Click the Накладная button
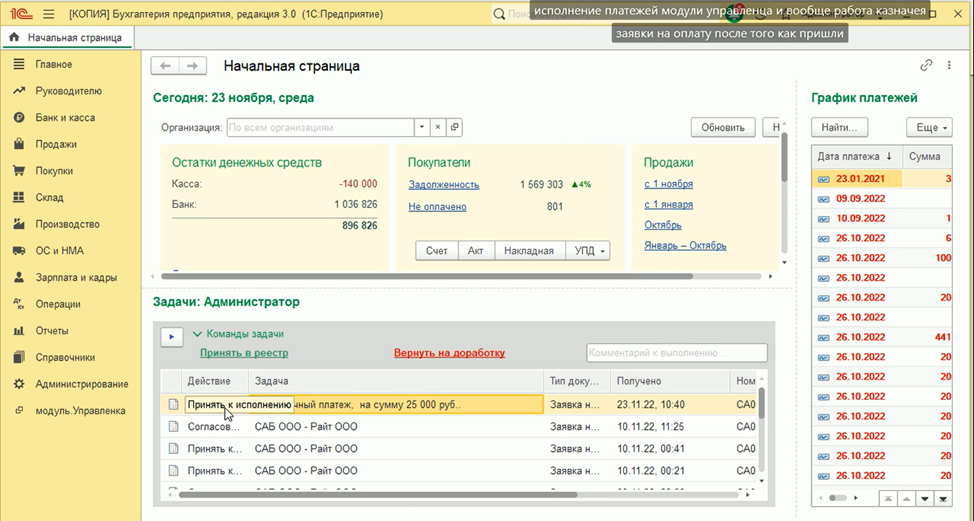974x521 pixels. coord(529,251)
